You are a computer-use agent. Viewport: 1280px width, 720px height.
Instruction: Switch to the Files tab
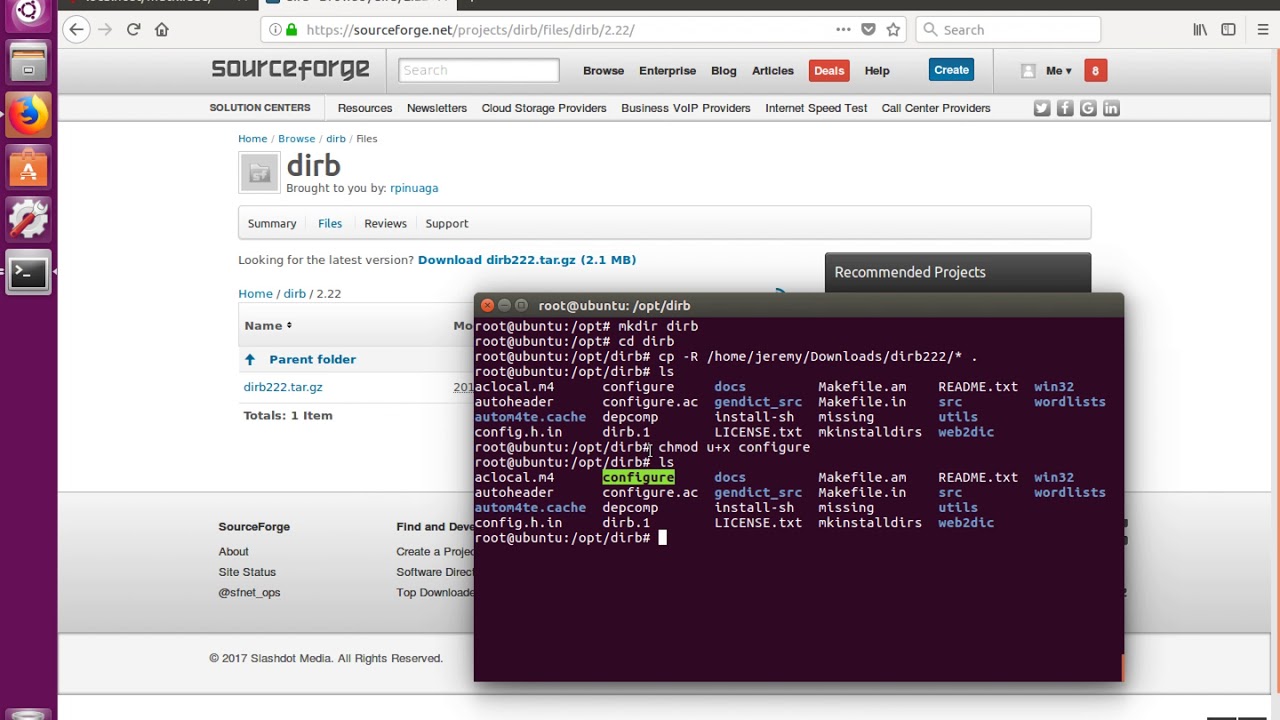click(x=330, y=223)
